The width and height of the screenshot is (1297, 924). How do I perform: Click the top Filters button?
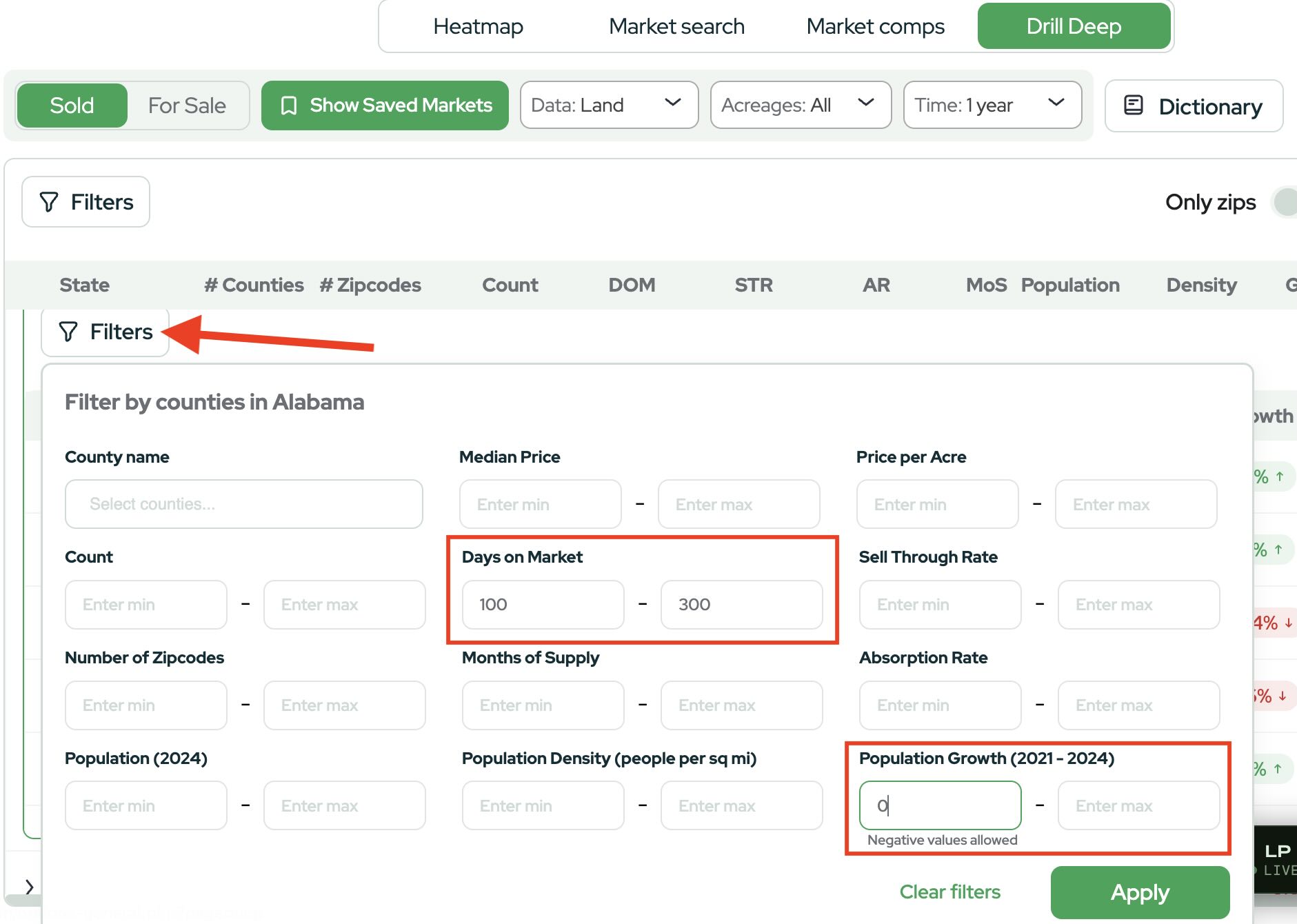pyautogui.click(x=86, y=202)
